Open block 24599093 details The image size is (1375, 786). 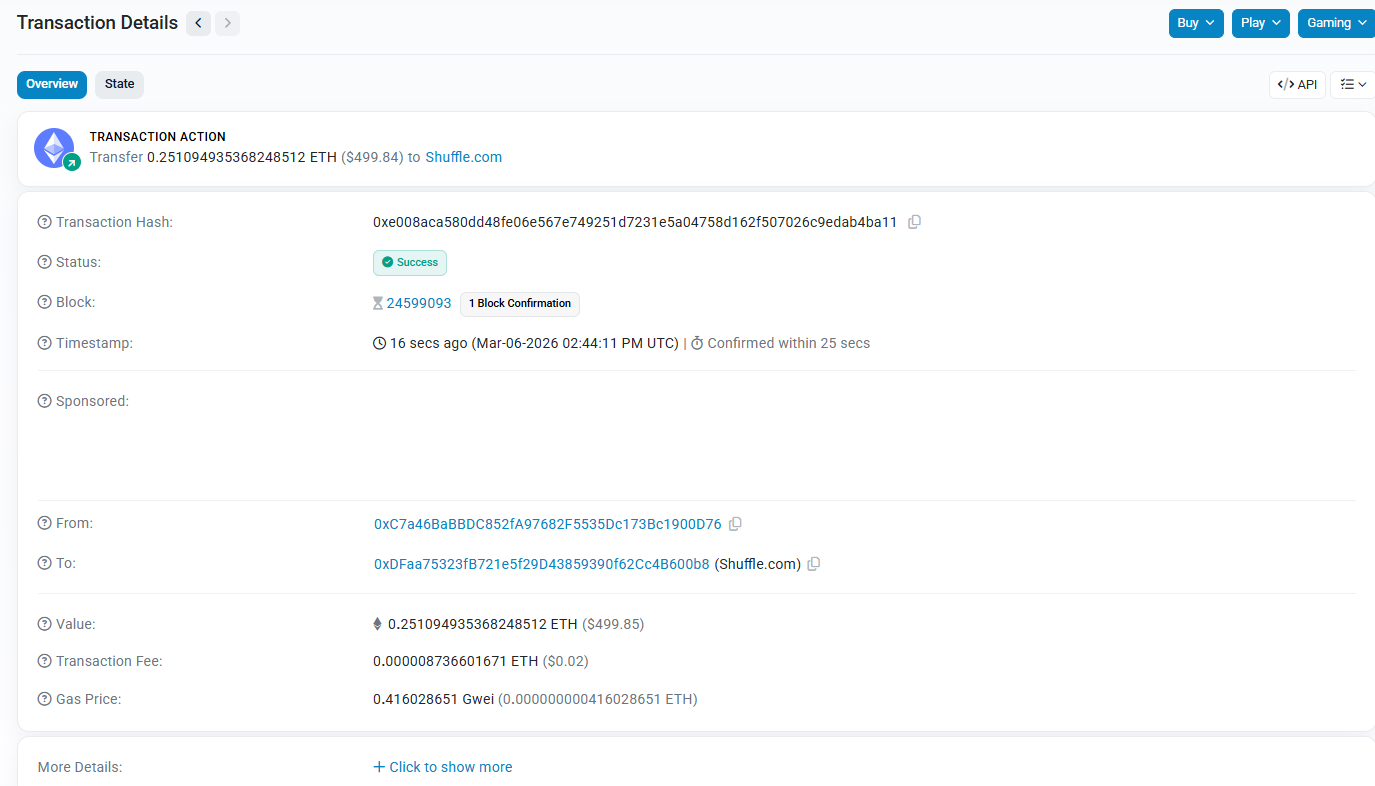click(x=419, y=302)
